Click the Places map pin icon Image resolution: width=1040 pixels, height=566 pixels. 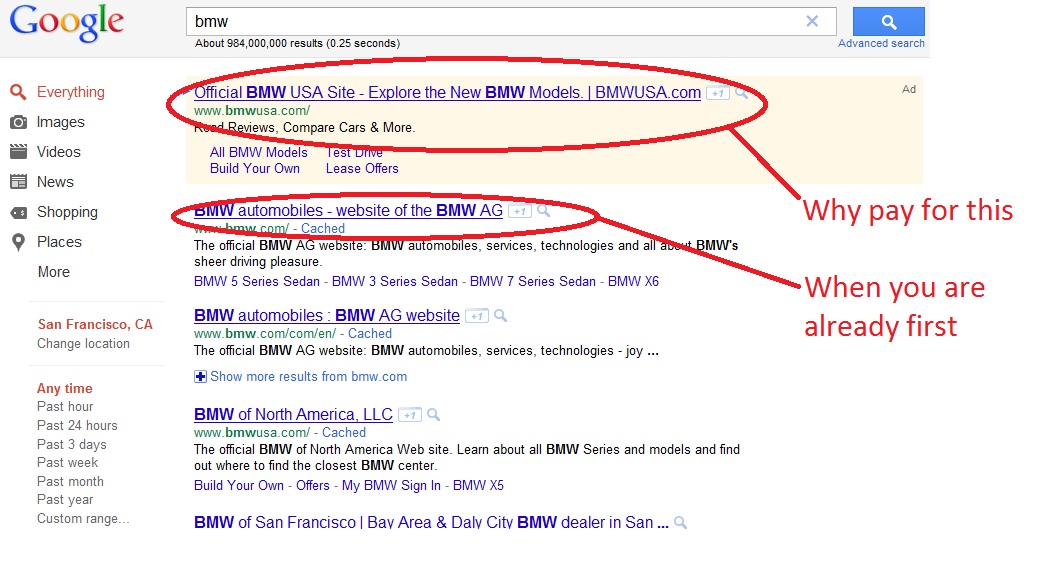point(19,242)
